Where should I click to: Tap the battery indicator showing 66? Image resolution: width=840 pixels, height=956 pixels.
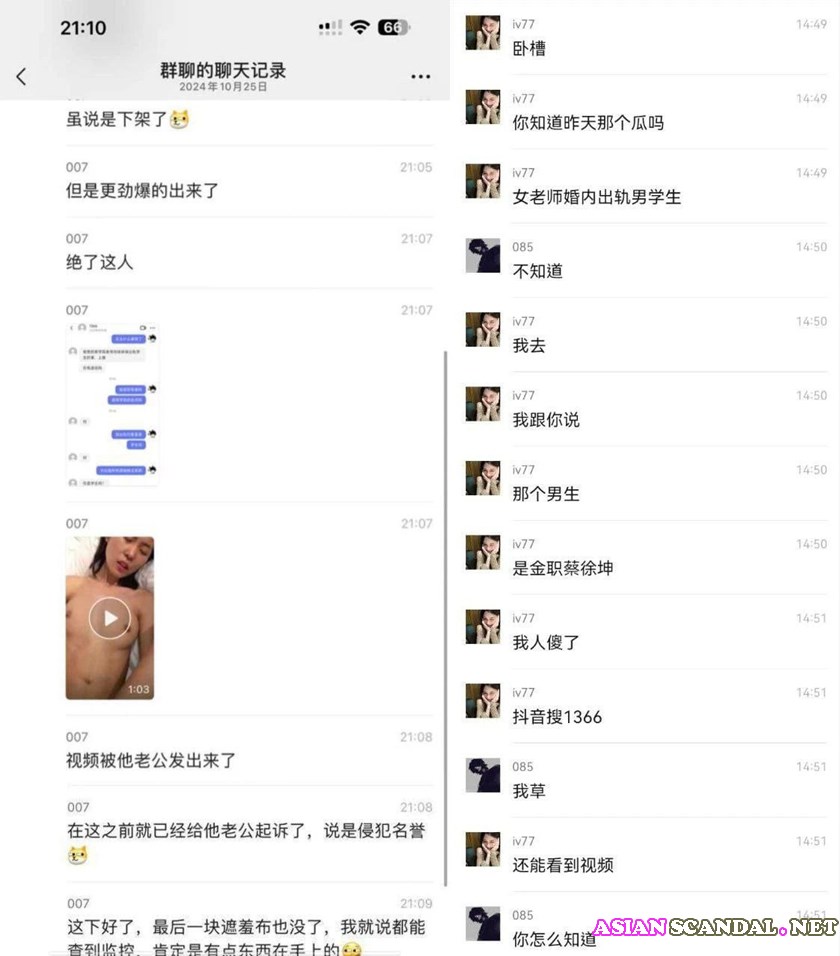394,27
